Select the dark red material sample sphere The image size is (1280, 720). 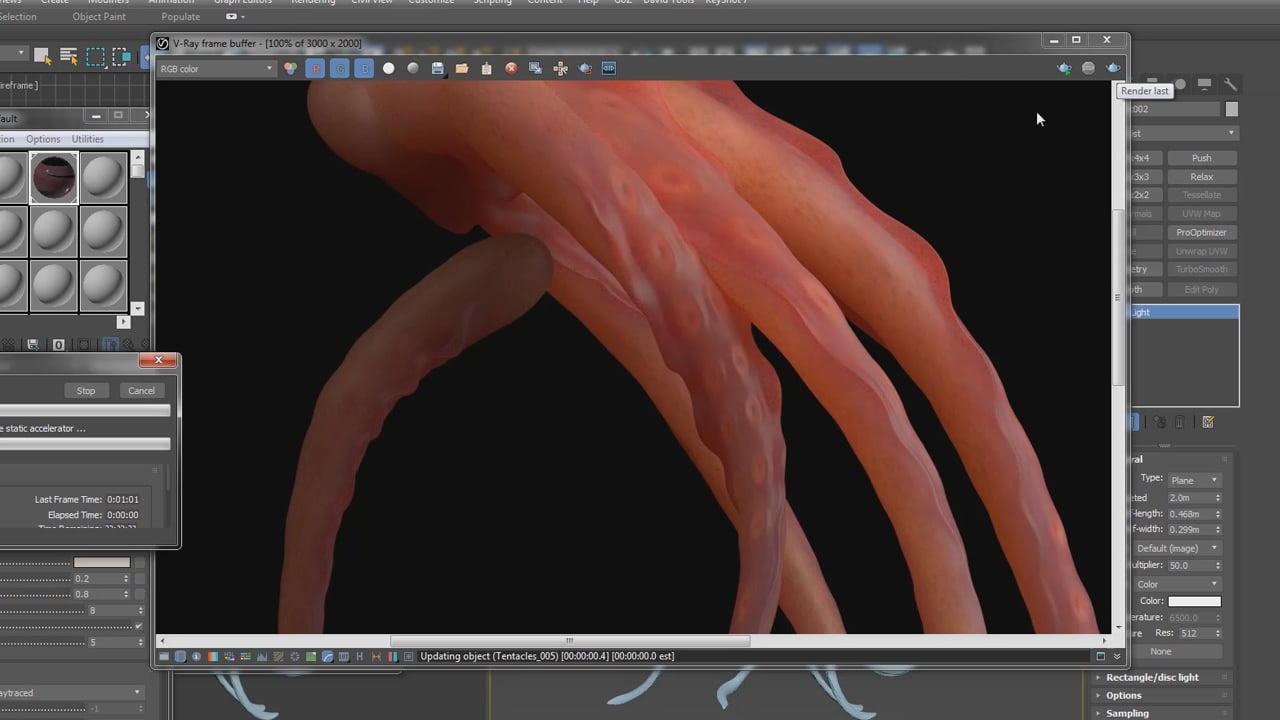[54, 178]
